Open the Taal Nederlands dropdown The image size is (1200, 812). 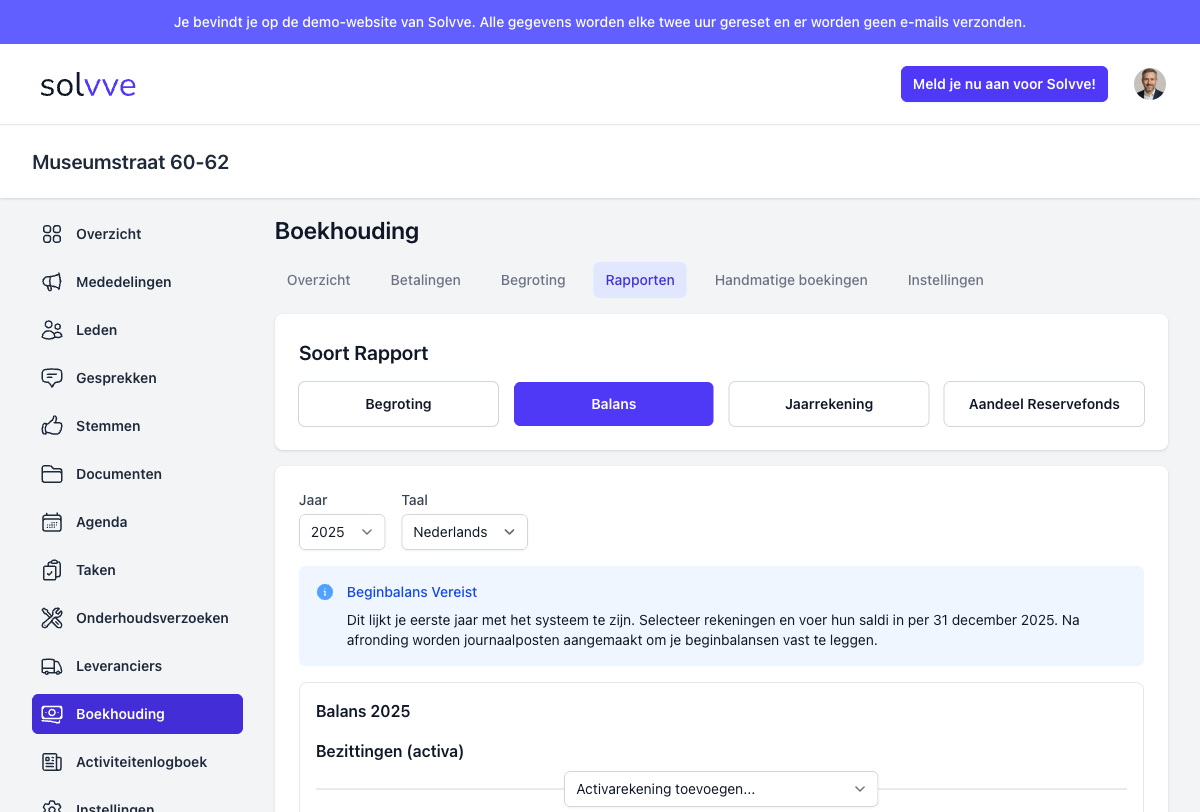[464, 532]
